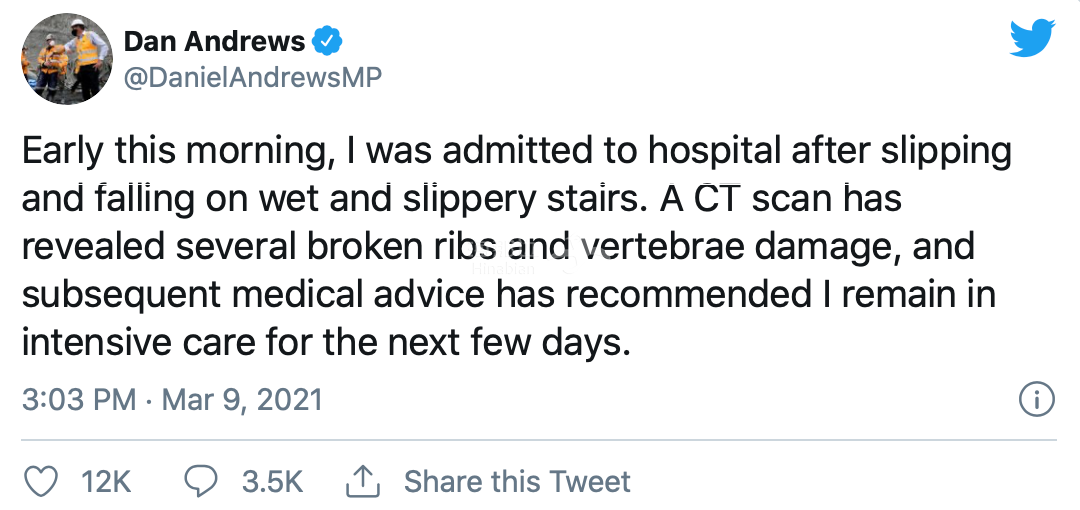Click the phrase "broken ribs" in the tweet
Screen dimensions: 1080x510
tap(385, 247)
